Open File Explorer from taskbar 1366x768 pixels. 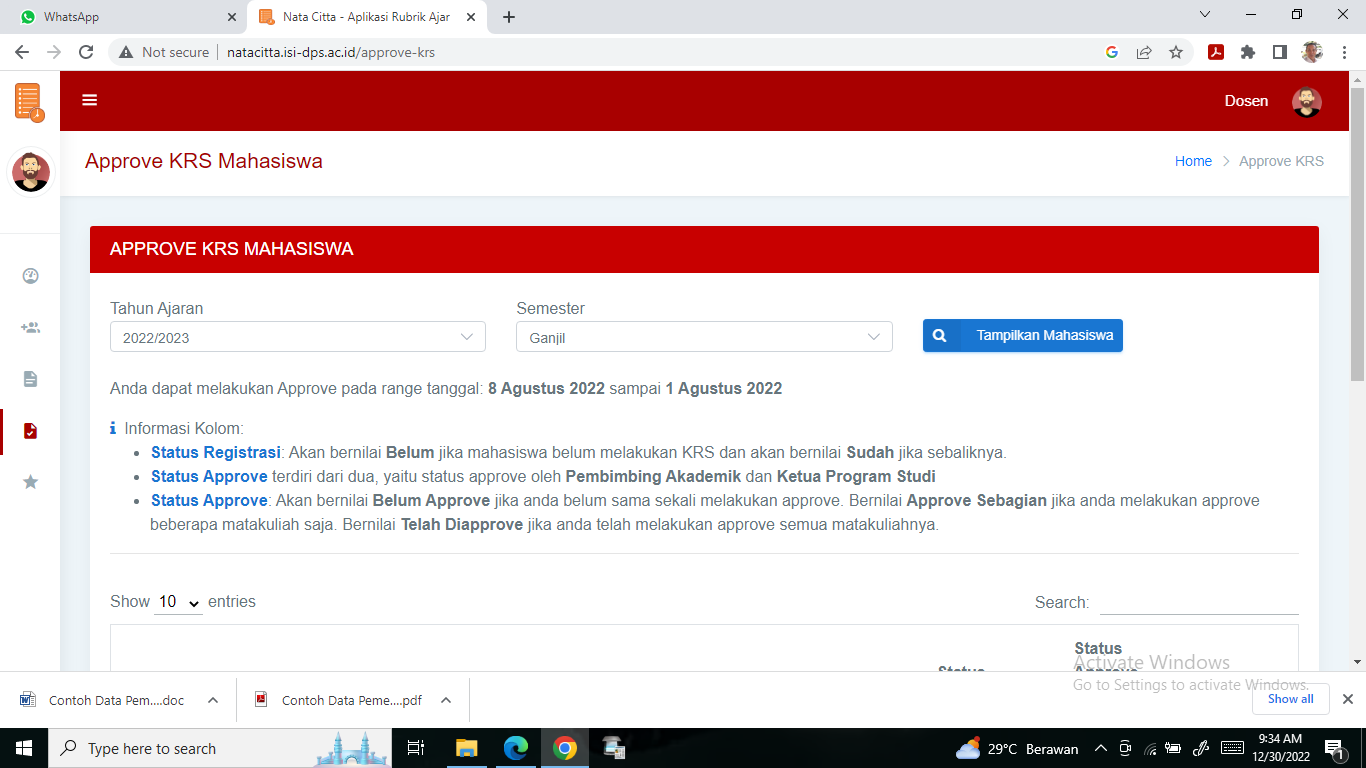(x=467, y=748)
